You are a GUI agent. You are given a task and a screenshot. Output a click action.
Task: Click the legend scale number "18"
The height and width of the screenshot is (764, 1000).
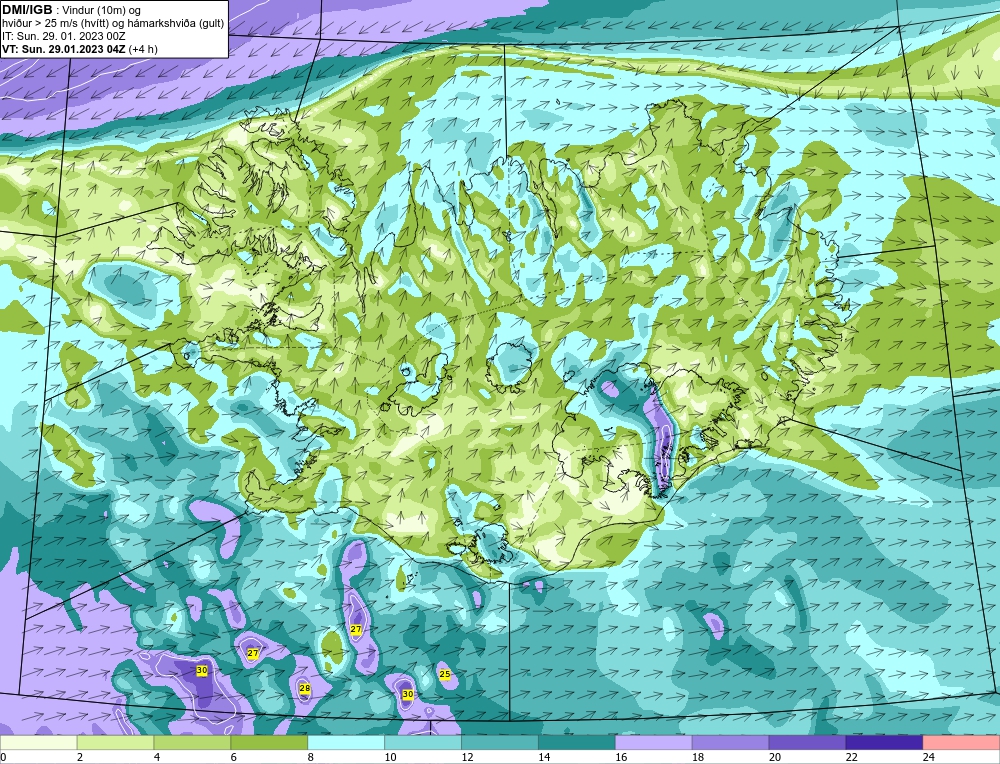click(698, 757)
